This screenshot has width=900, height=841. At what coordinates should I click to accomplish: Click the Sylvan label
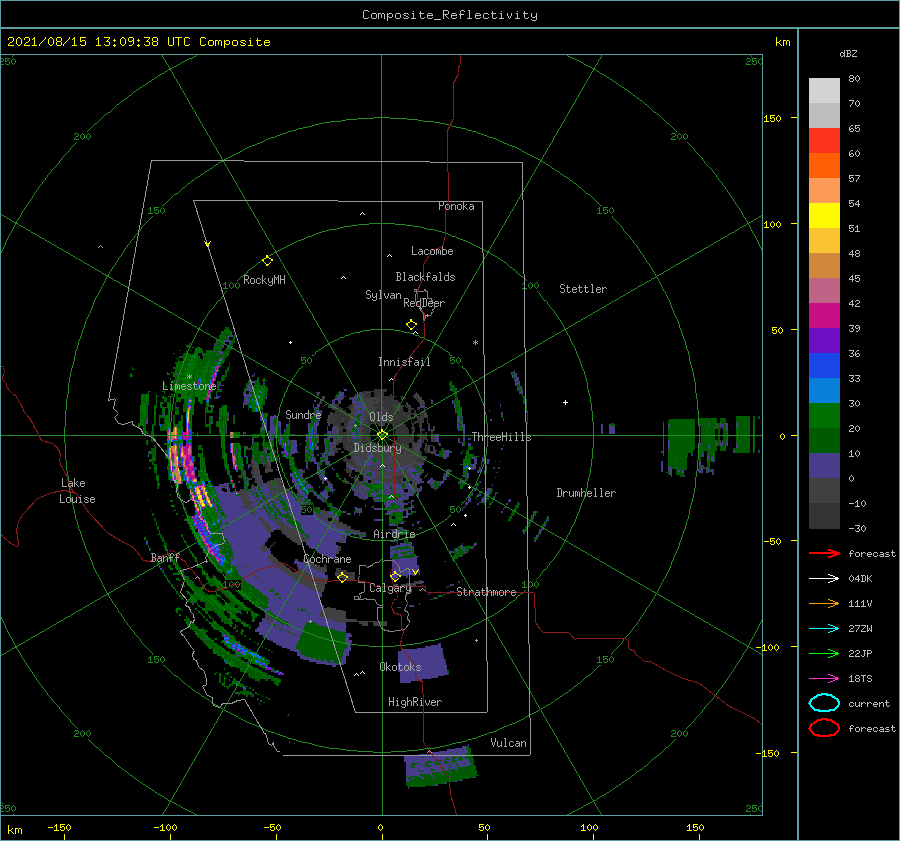tap(383, 295)
